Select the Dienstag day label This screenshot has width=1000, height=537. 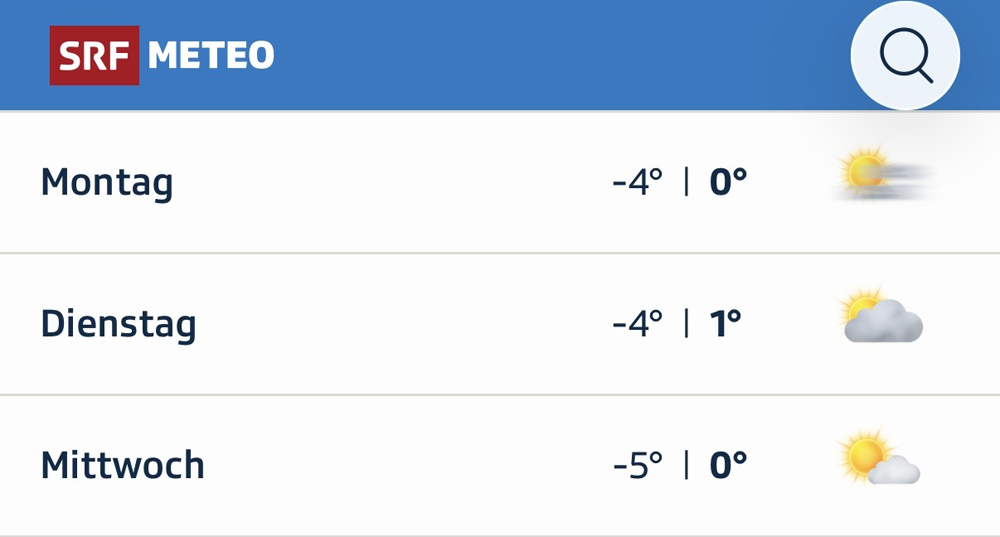[x=118, y=324]
